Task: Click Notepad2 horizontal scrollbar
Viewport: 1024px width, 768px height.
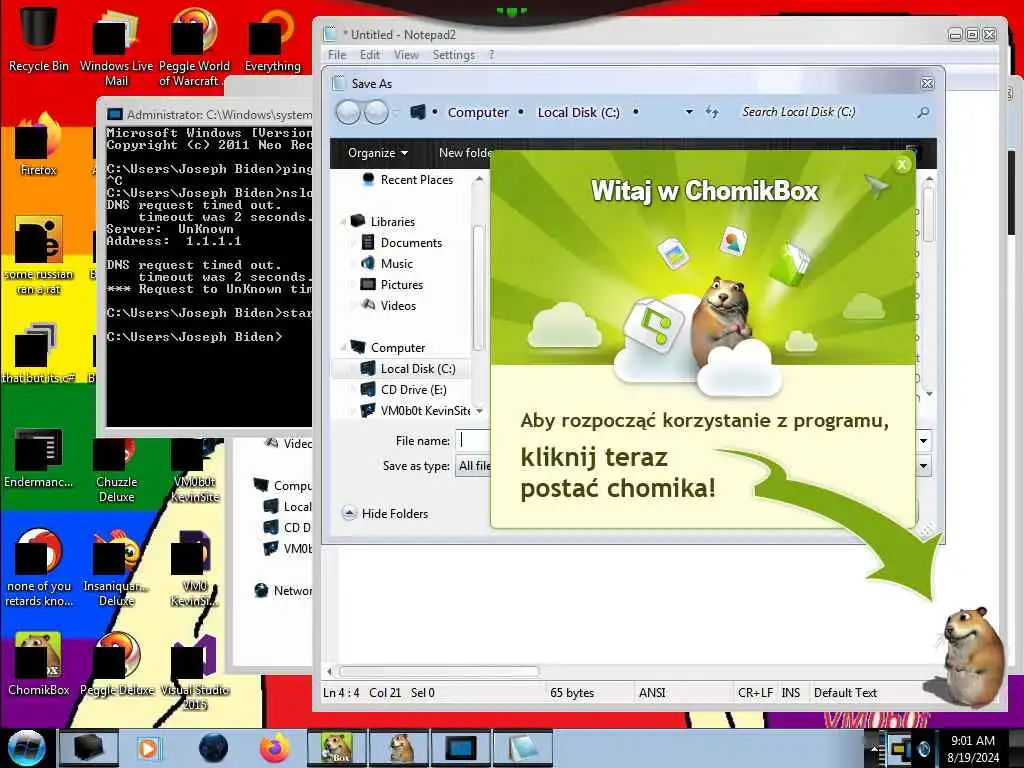Action: click(439, 671)
